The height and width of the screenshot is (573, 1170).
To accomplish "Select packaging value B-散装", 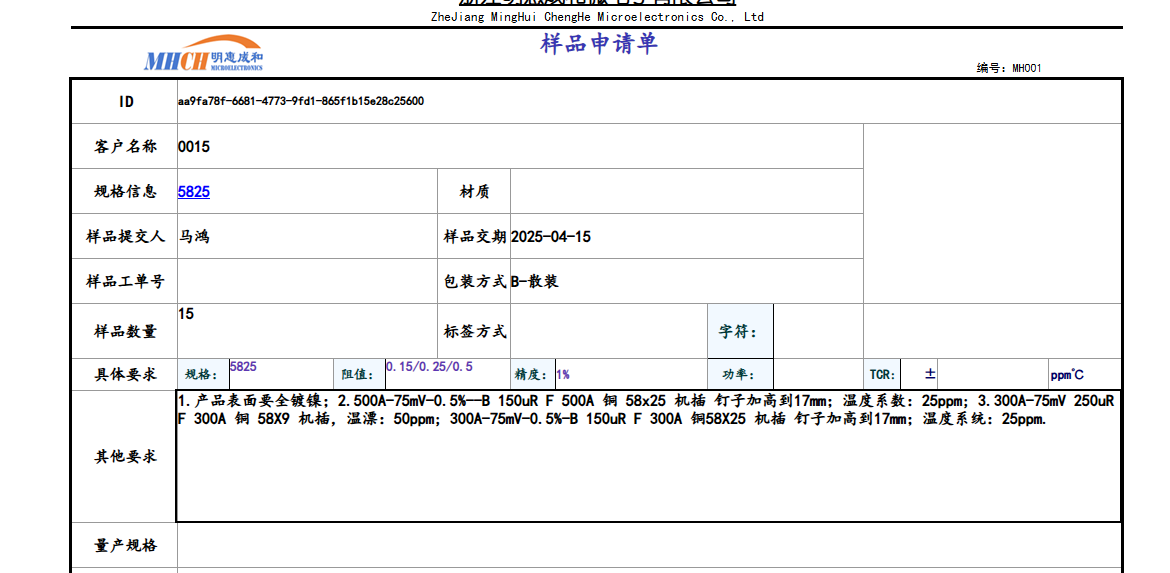I will click(x=686, y=281).
